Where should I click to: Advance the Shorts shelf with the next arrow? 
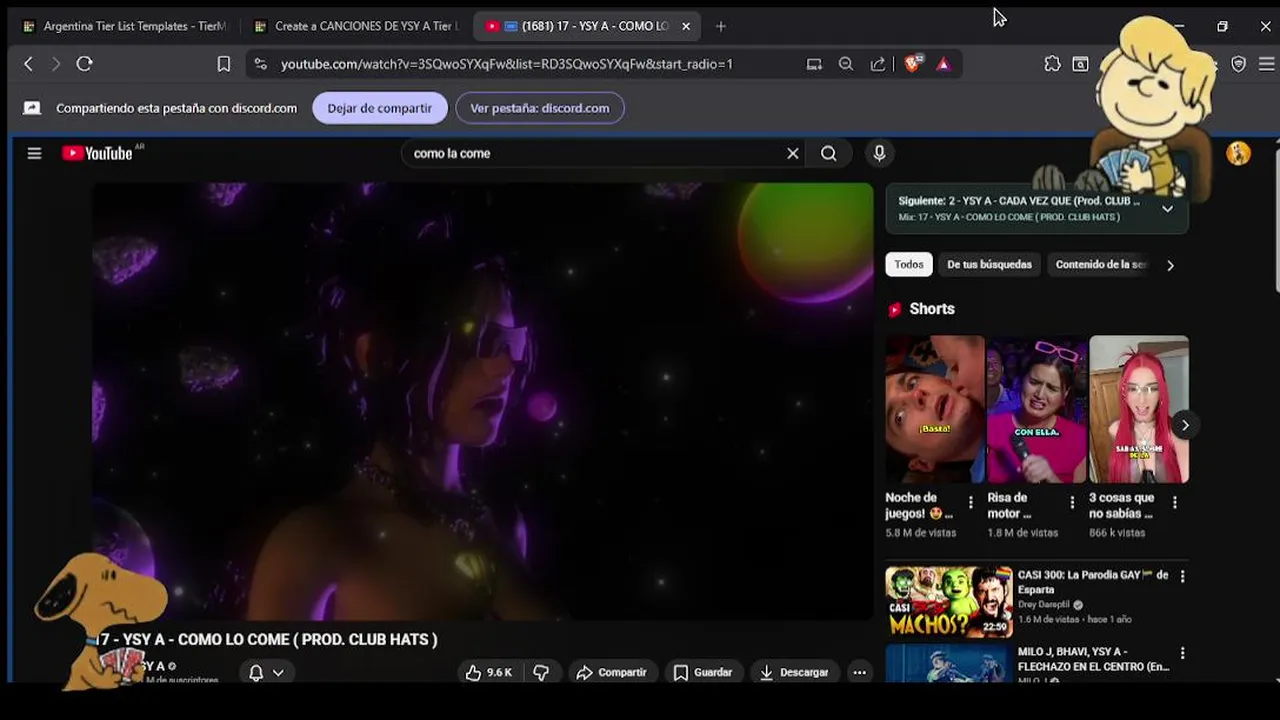click(x=1185, y=425)
